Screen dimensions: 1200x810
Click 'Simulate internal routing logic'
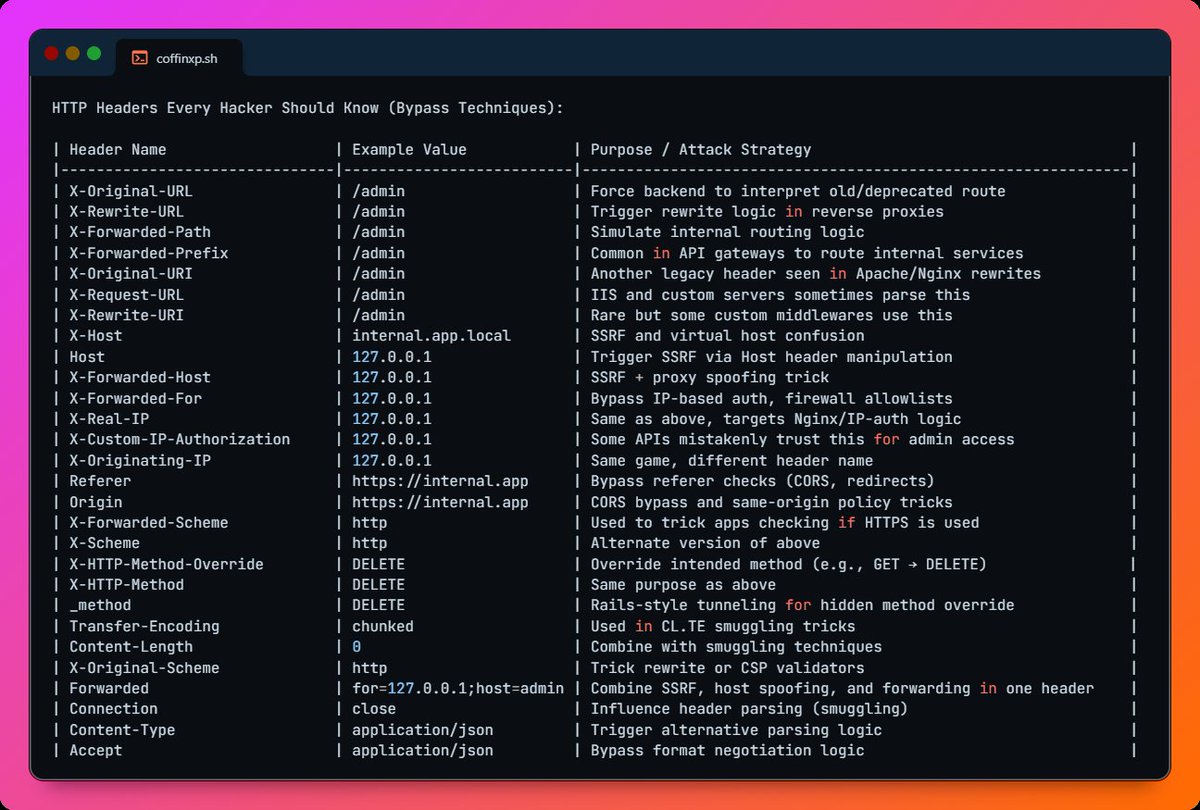(x=727, y=233)
